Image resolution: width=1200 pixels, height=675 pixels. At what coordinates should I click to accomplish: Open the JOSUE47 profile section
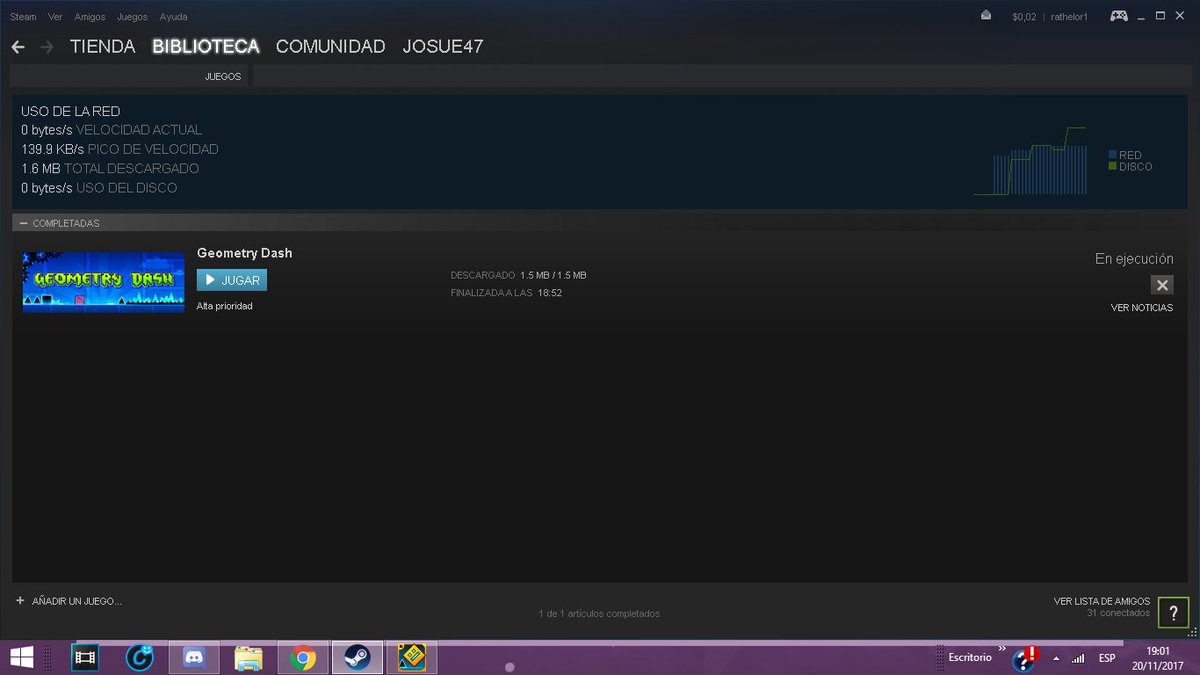point(443,47)
